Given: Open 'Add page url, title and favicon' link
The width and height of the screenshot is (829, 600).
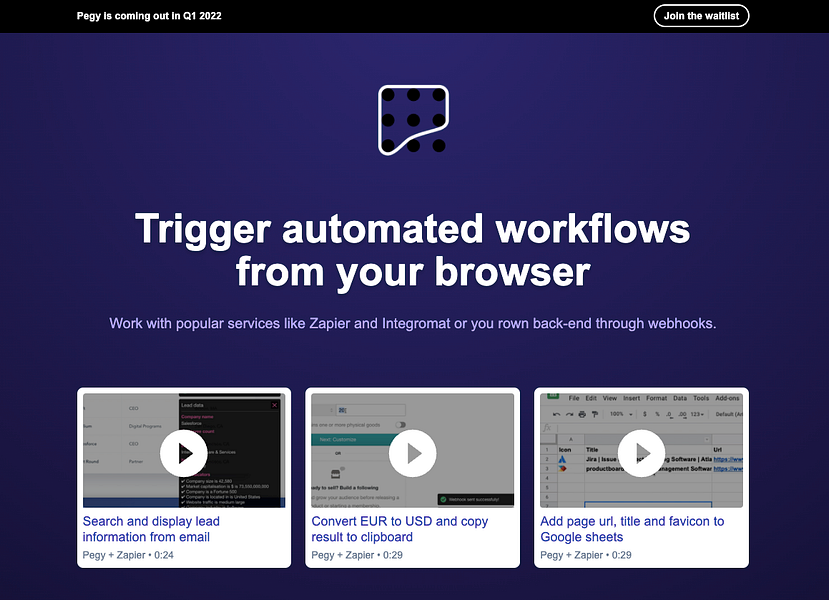Looking at the screenshot, I should coord(632,529).
